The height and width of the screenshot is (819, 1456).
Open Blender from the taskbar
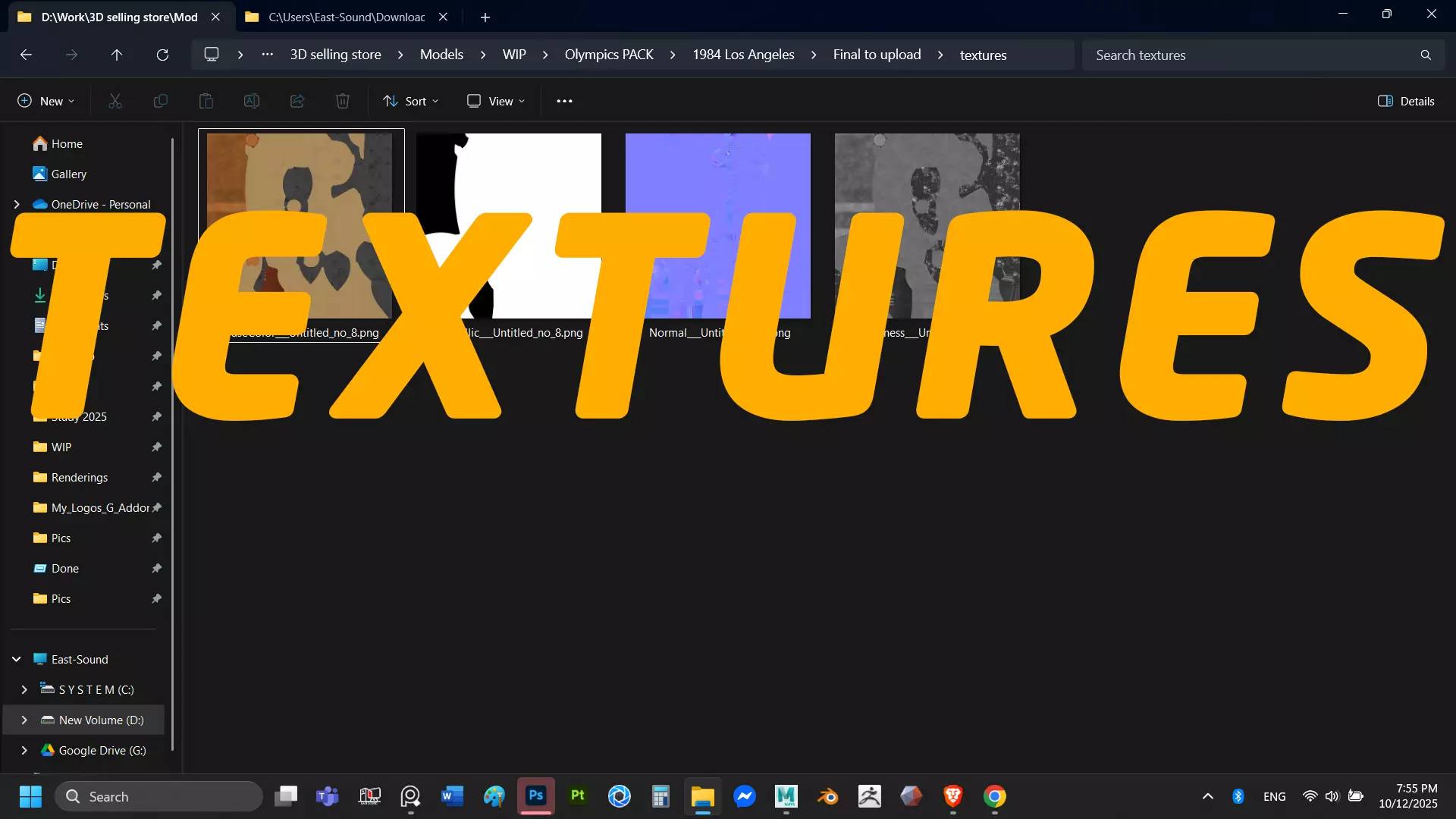coord(828,796)
